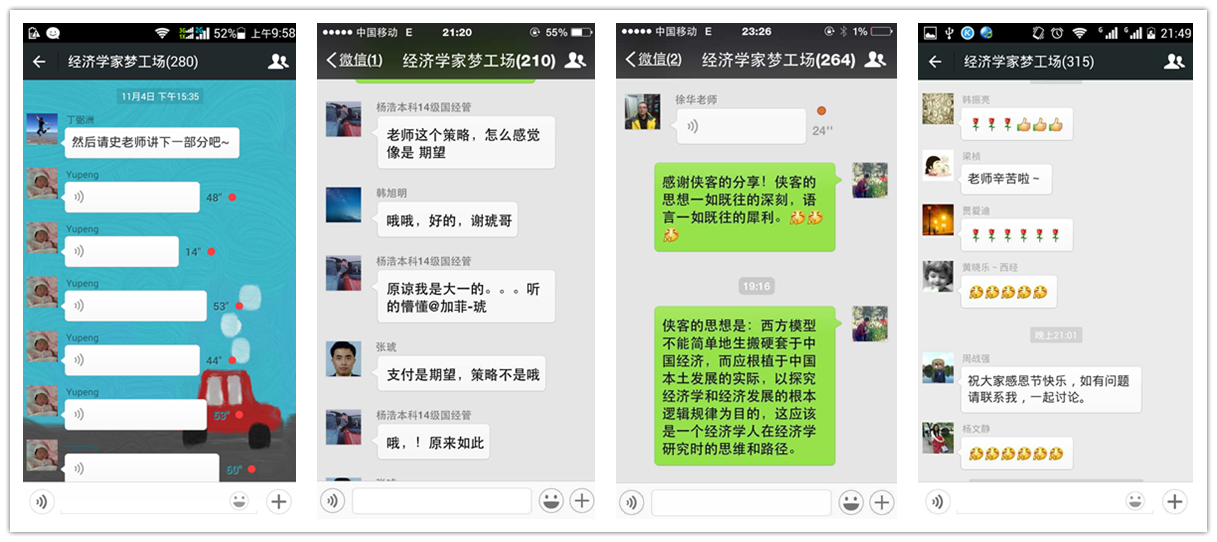Go back via 微信(2) link
The height and width of the screenshot is (542, 1217).
[653, 60]
